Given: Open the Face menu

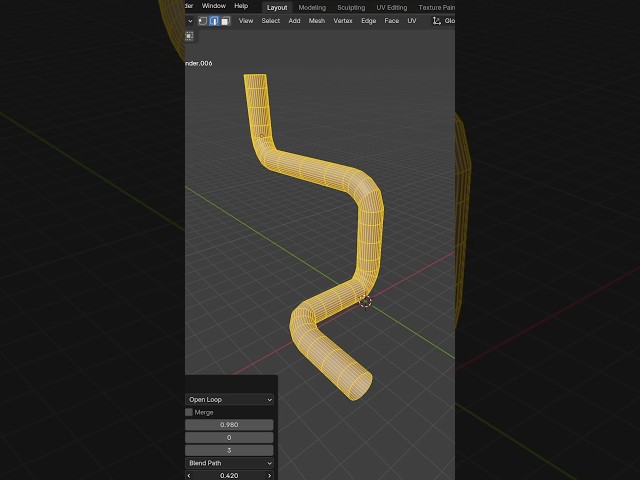Looking at the screenshot, I should 391,21.
